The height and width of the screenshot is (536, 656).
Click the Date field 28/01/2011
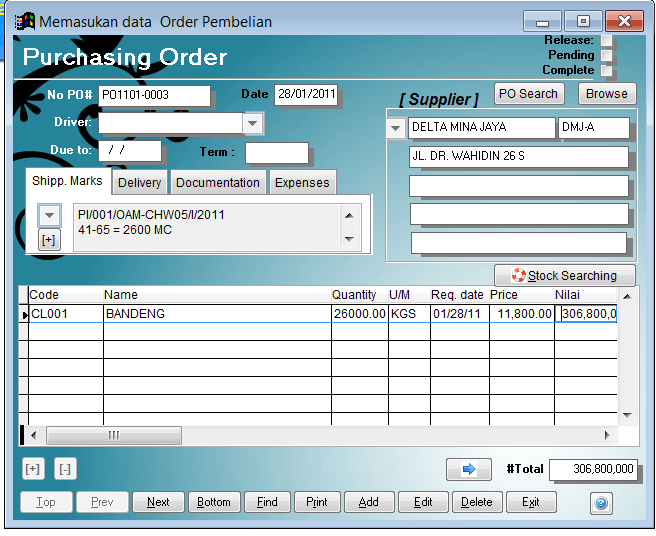(x=306, y=94)
